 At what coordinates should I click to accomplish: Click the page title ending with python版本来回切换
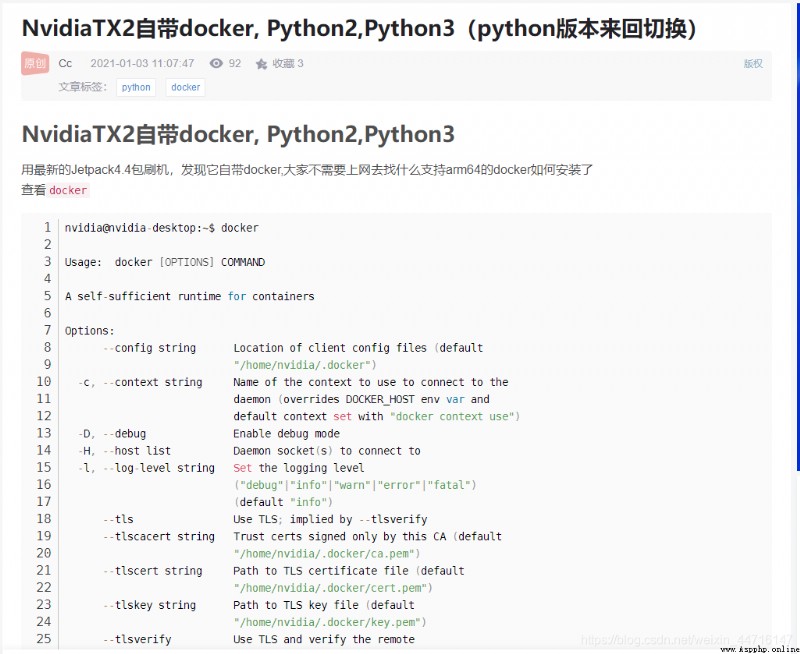360,29
